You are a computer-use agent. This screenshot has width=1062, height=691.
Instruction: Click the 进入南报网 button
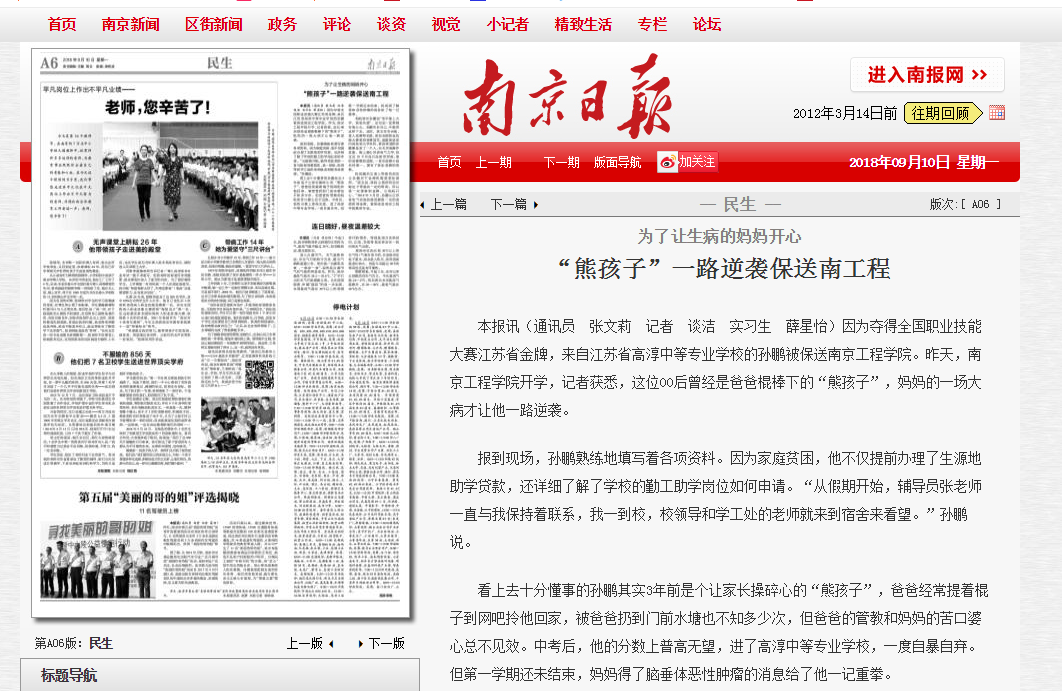pyautogui.click(x=927, y=75)
